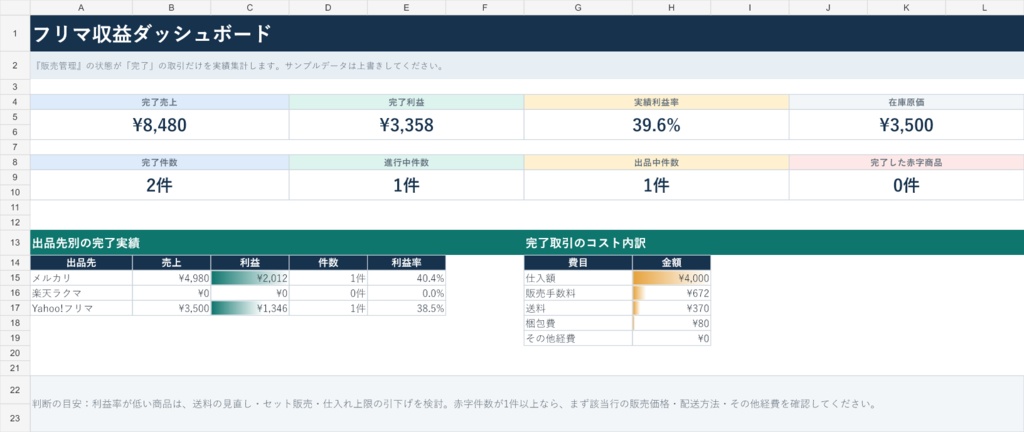1024x432 pixels.
Task: Select the 楽天ラクマ row label
Action: [x=81, y=293]
